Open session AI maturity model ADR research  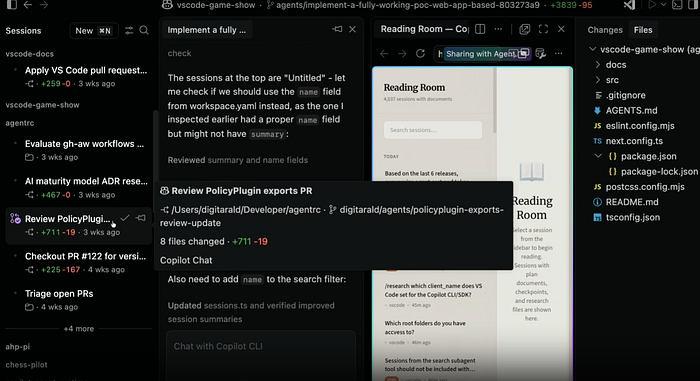(x=79, y=188)
